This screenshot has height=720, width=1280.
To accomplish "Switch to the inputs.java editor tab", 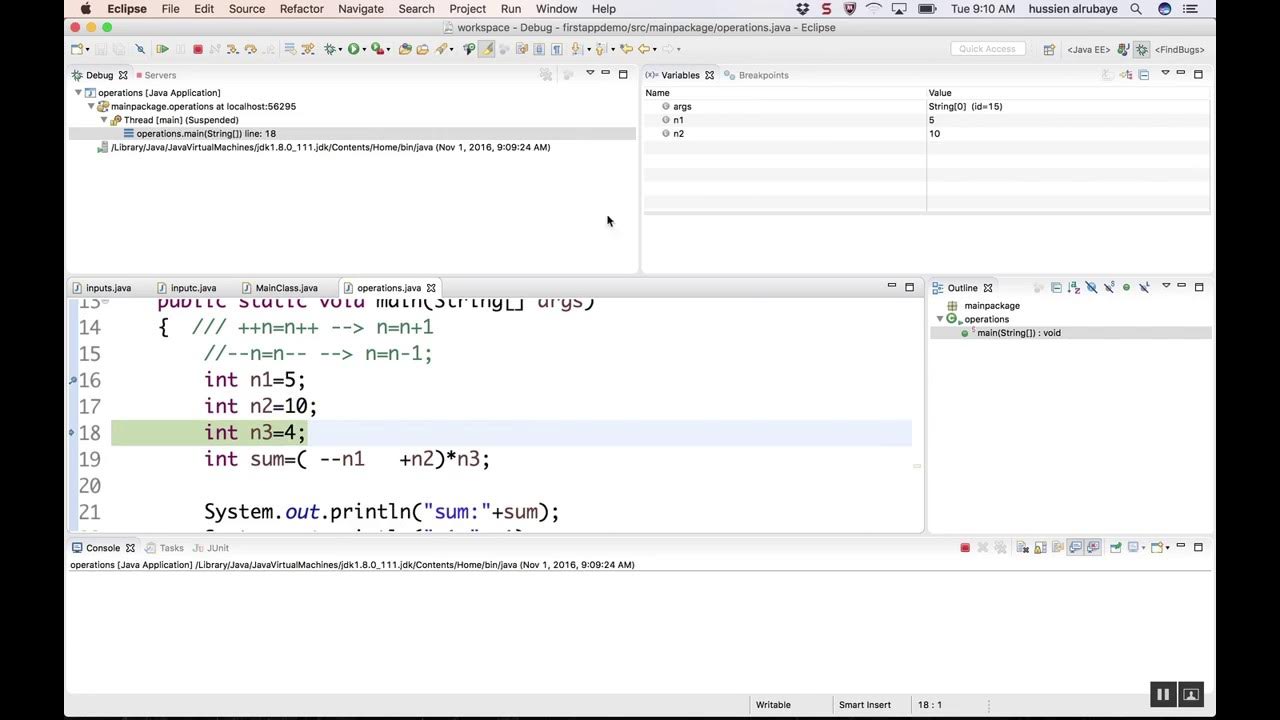I will point(108,288).
